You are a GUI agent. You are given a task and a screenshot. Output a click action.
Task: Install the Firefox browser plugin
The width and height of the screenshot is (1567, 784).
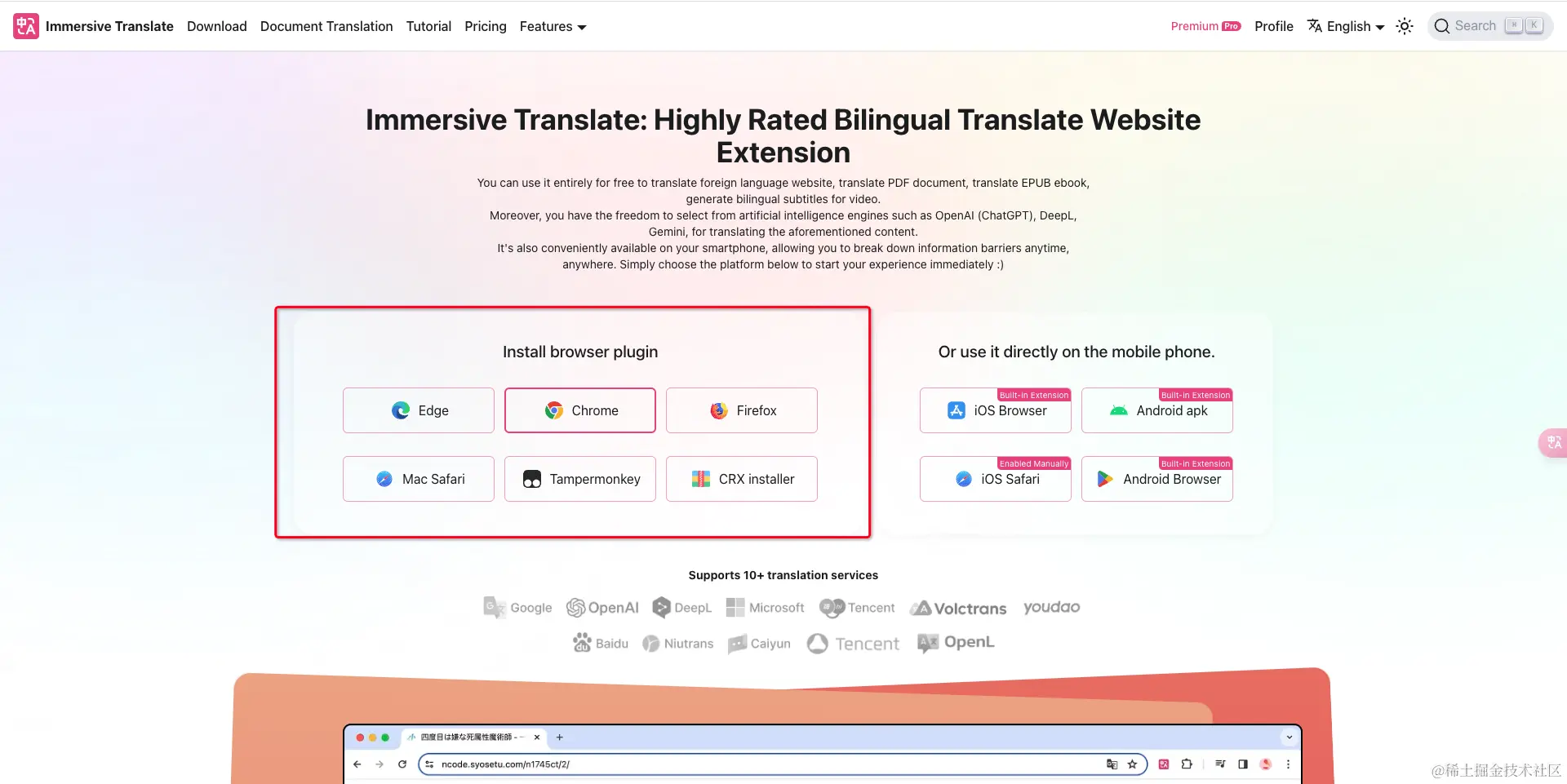(742, 410)
